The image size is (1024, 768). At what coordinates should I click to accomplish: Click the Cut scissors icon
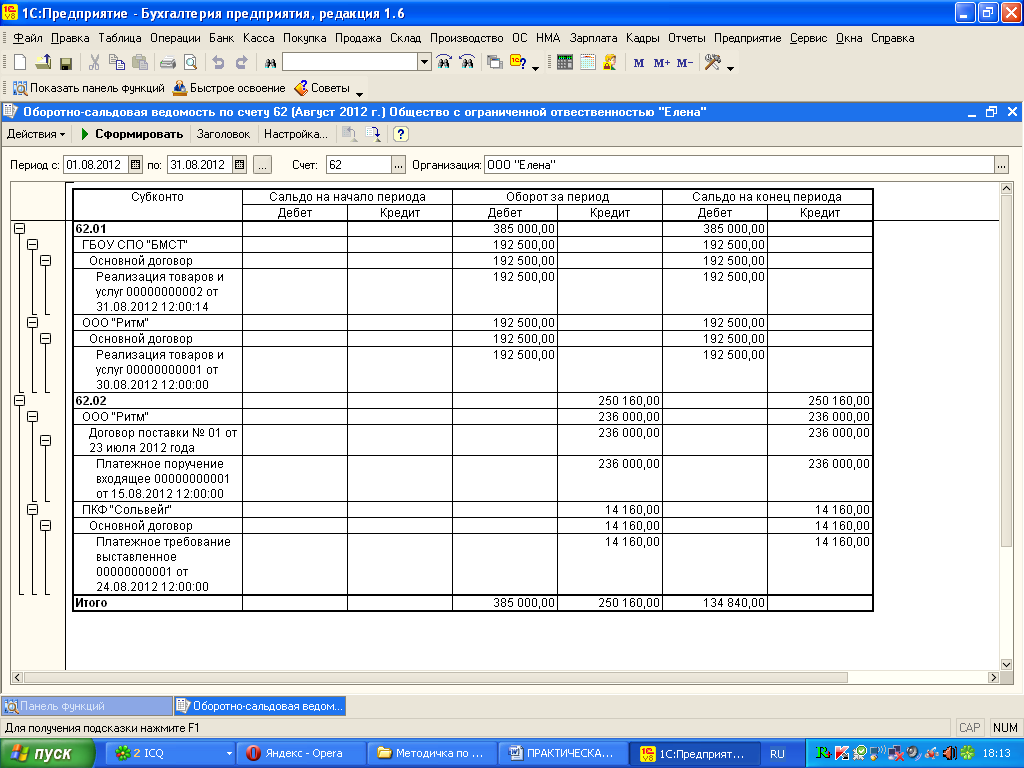click(x=95, y=63)
